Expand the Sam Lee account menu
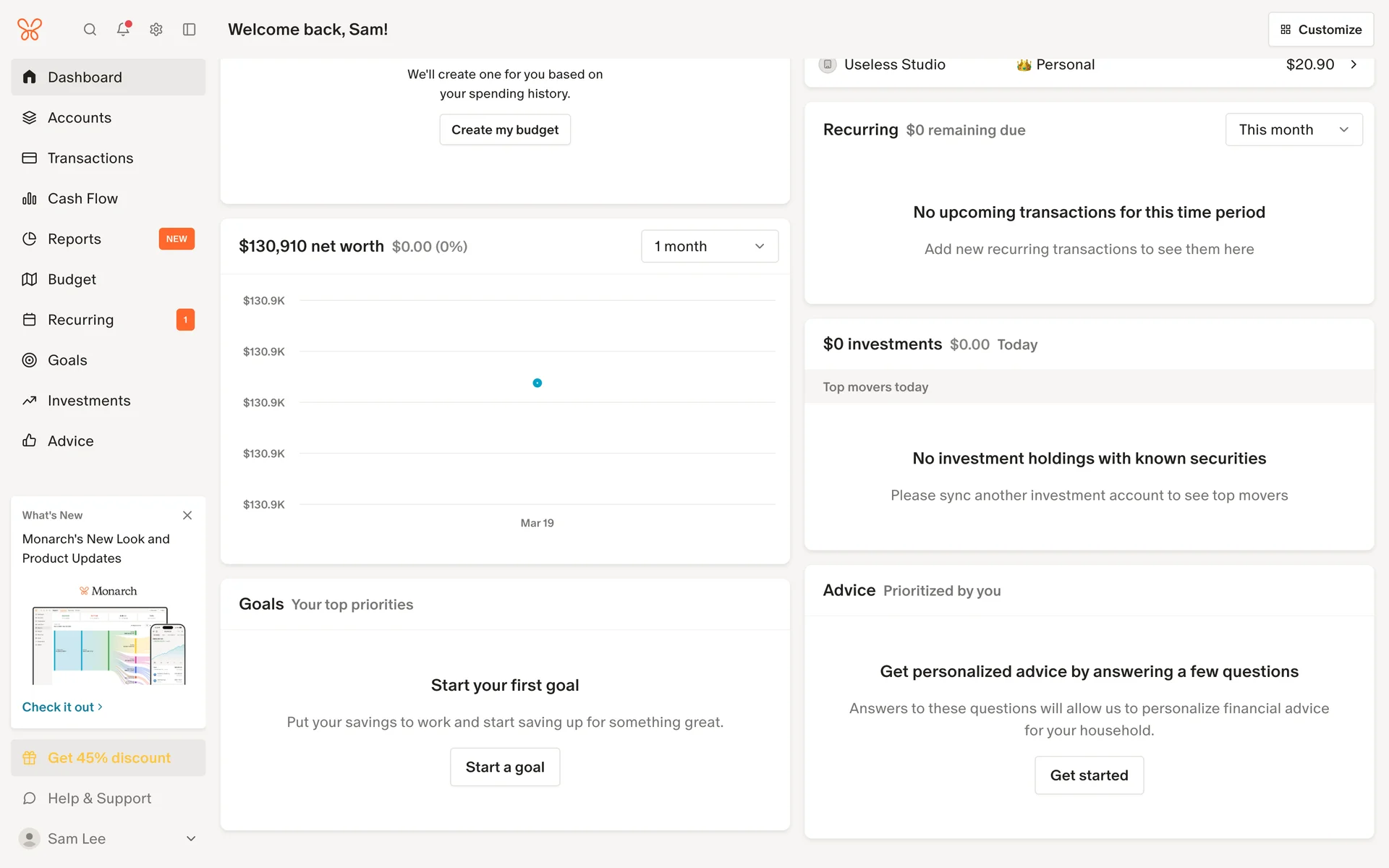1389x868 pixels. [x=191, y=838]
